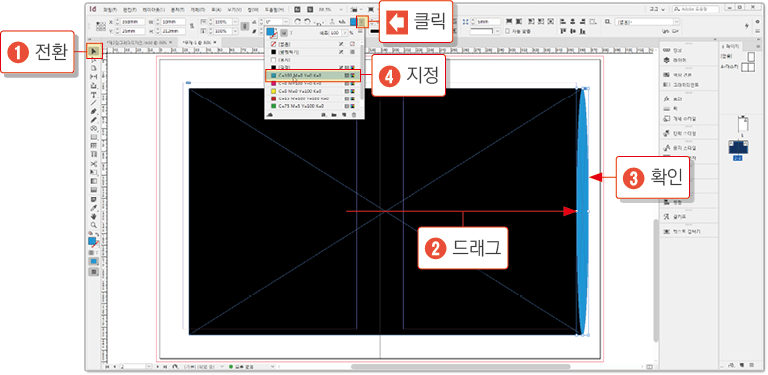Select the Eyedropper tool
The image size is (768, 375).
(94, 208)
